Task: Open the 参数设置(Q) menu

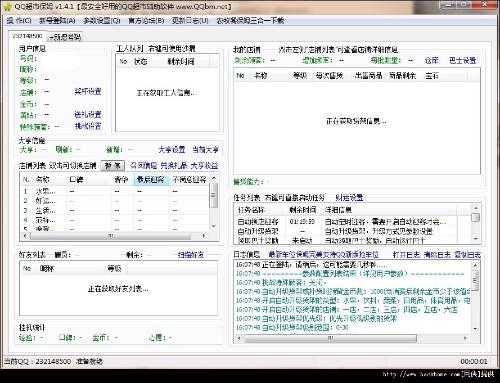Action: (x=102, y=21)
